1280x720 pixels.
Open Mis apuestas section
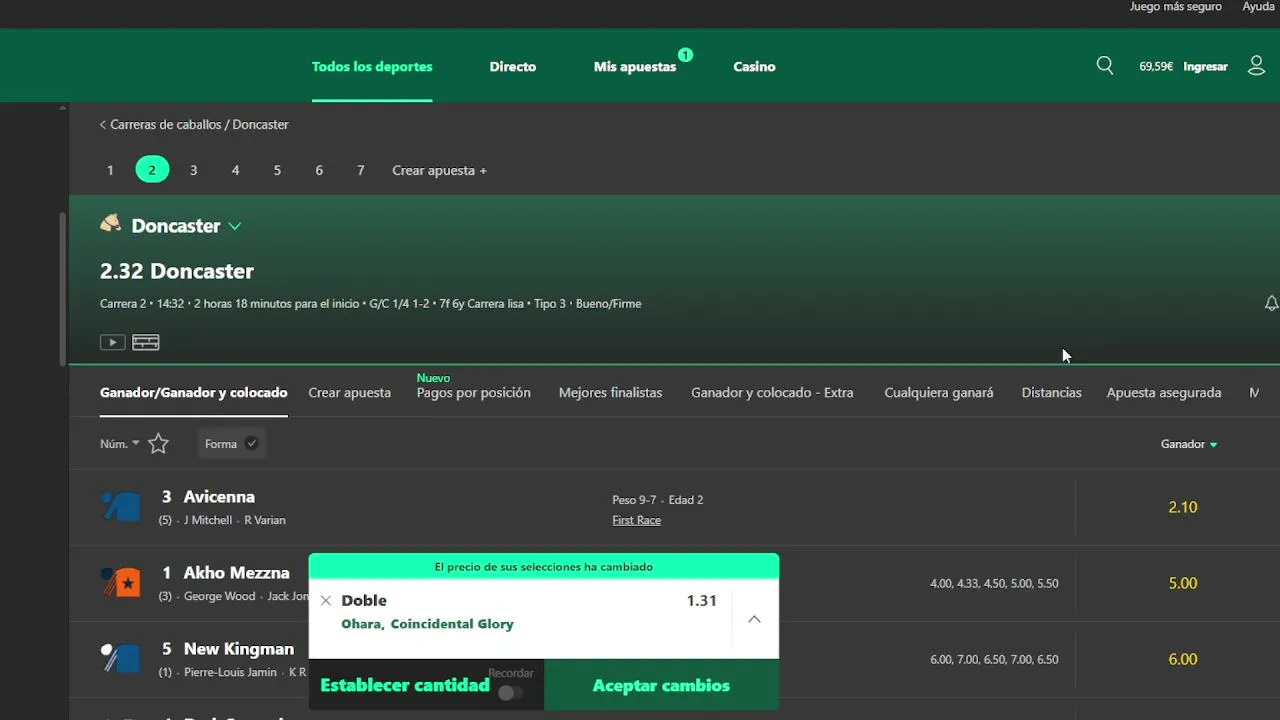635,67
